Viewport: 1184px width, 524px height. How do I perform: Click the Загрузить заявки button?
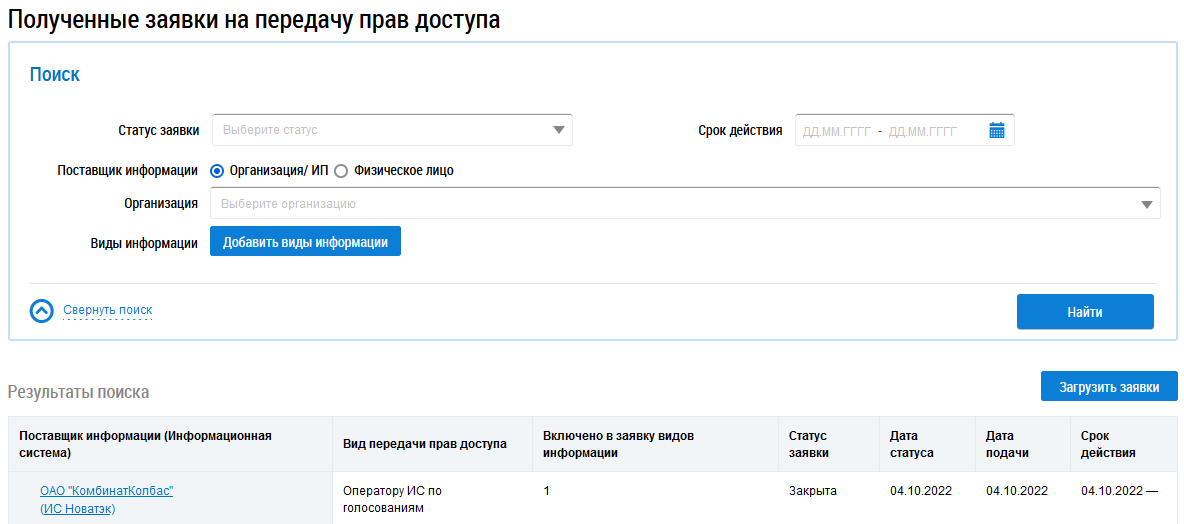coord(1108,387)
